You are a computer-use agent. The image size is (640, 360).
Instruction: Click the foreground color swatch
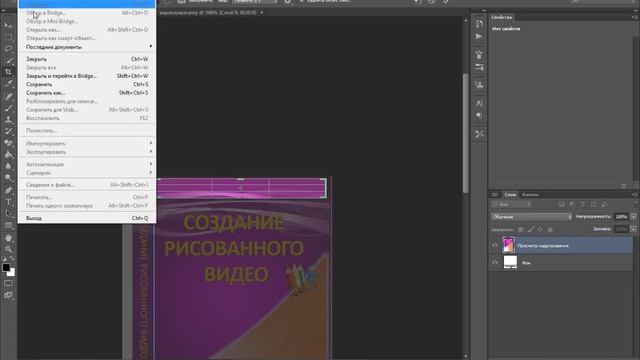coord(6,267)
